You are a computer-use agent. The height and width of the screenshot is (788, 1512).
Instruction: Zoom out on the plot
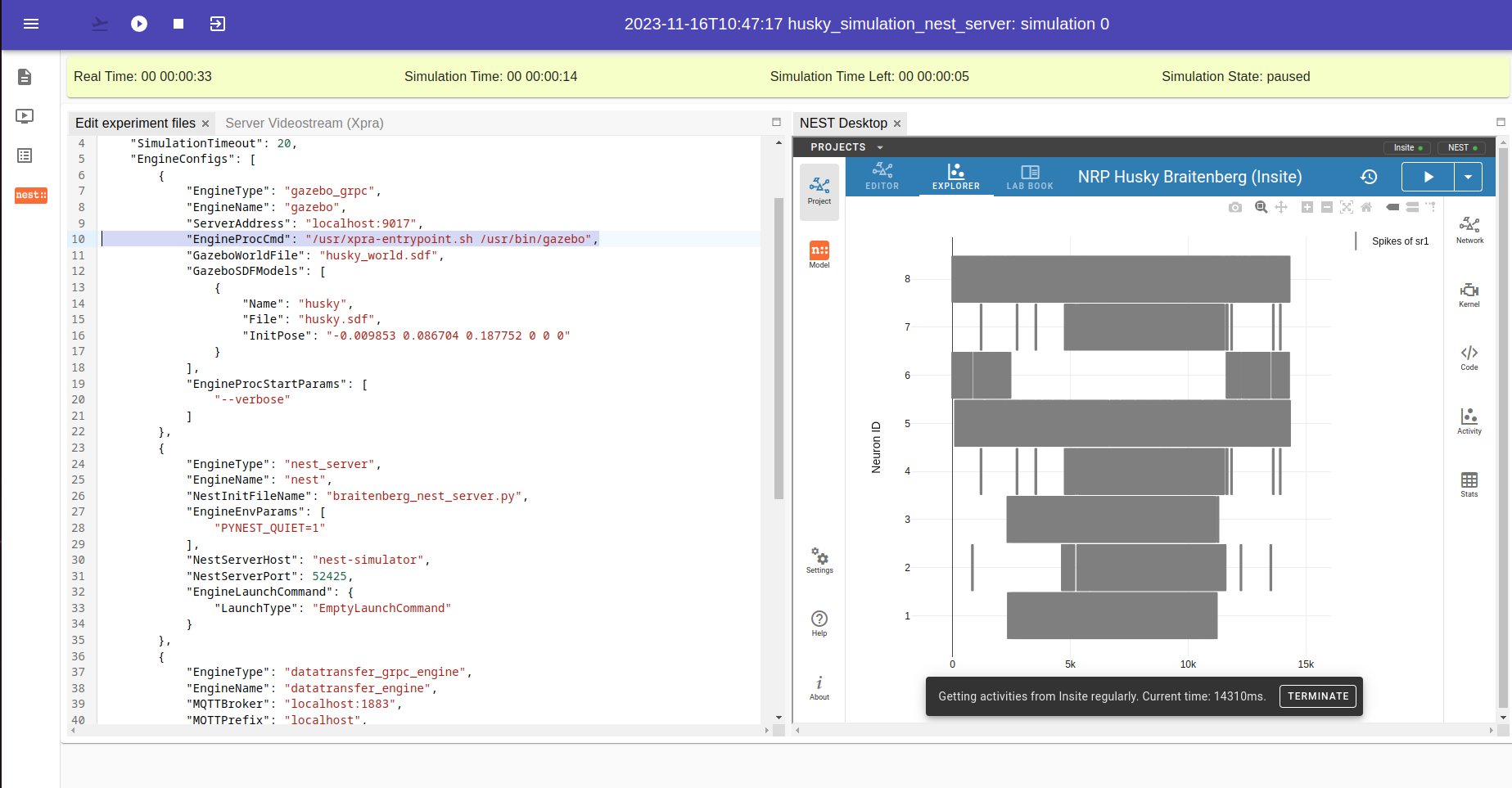[x=1327, y=207]
